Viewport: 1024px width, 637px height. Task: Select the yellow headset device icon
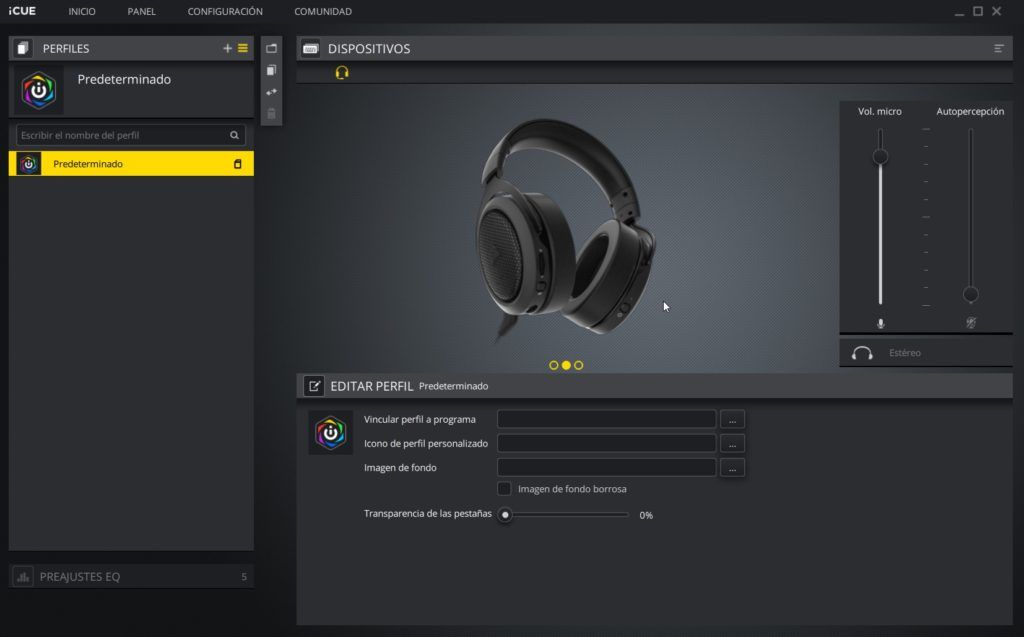point(342,73)
